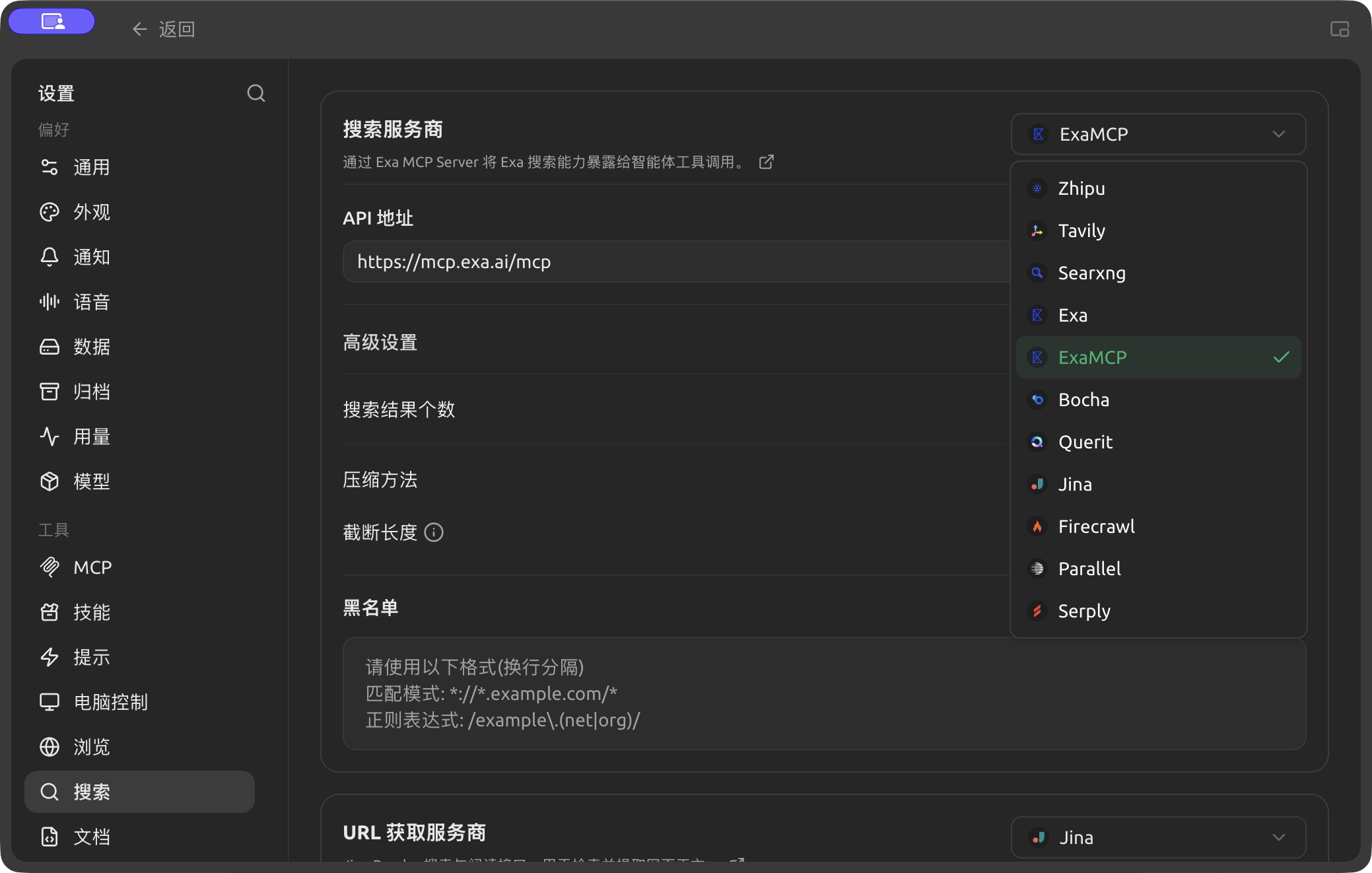This screenshot has height=873, width=1372.
Task: Choose Exa from provider list
Action: click(1158, 316)
